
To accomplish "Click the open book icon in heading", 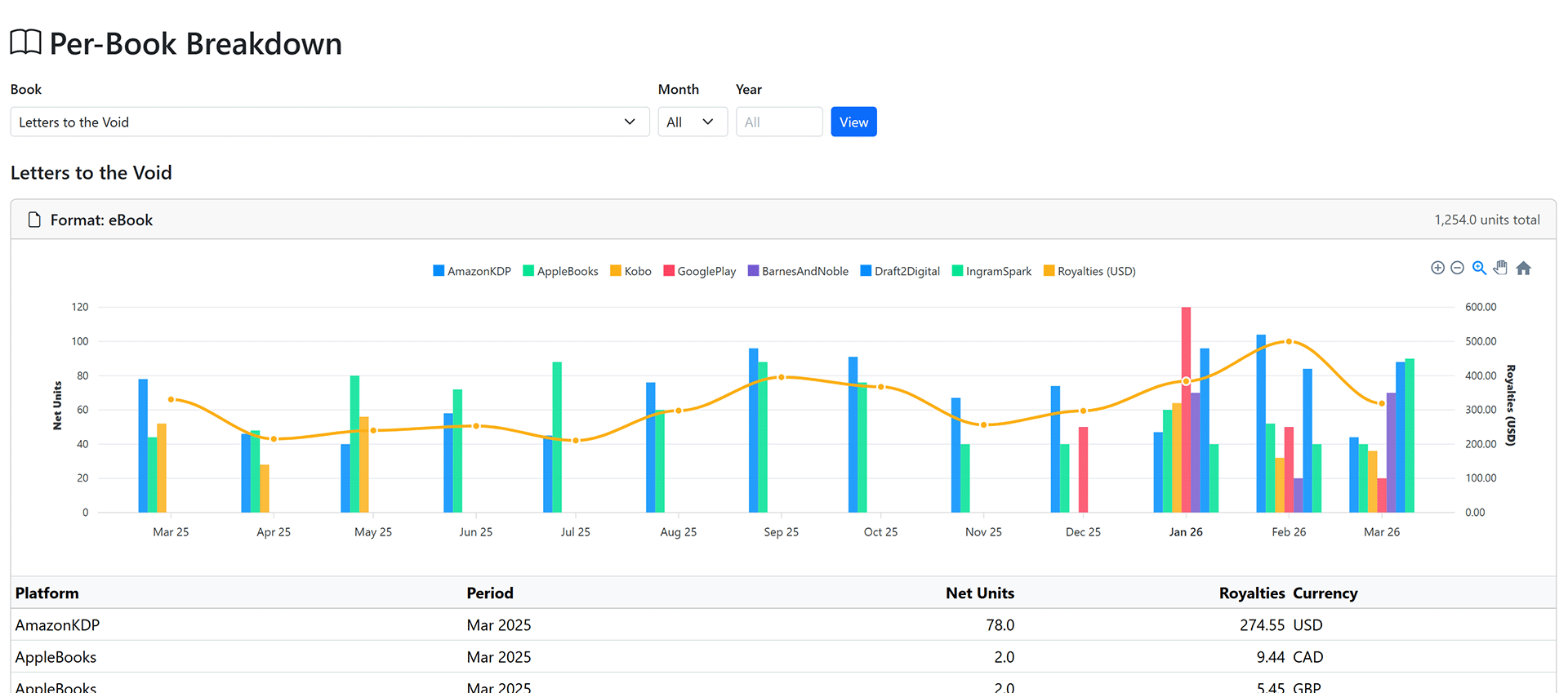I will pyautogui.click(x=25, y=42).
